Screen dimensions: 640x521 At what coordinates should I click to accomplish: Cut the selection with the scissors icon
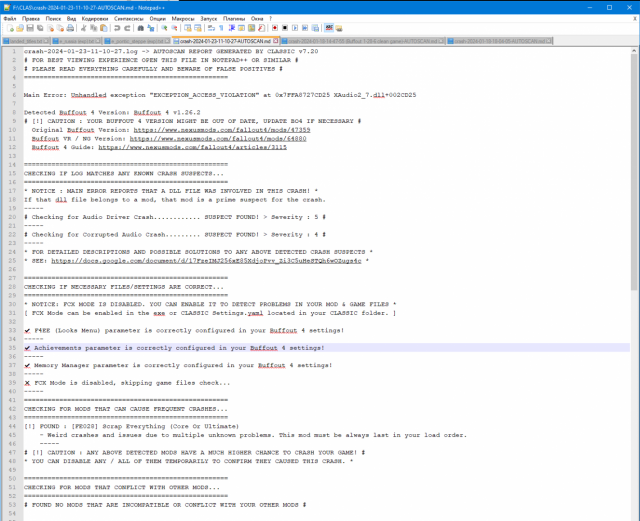pos(83,28)
